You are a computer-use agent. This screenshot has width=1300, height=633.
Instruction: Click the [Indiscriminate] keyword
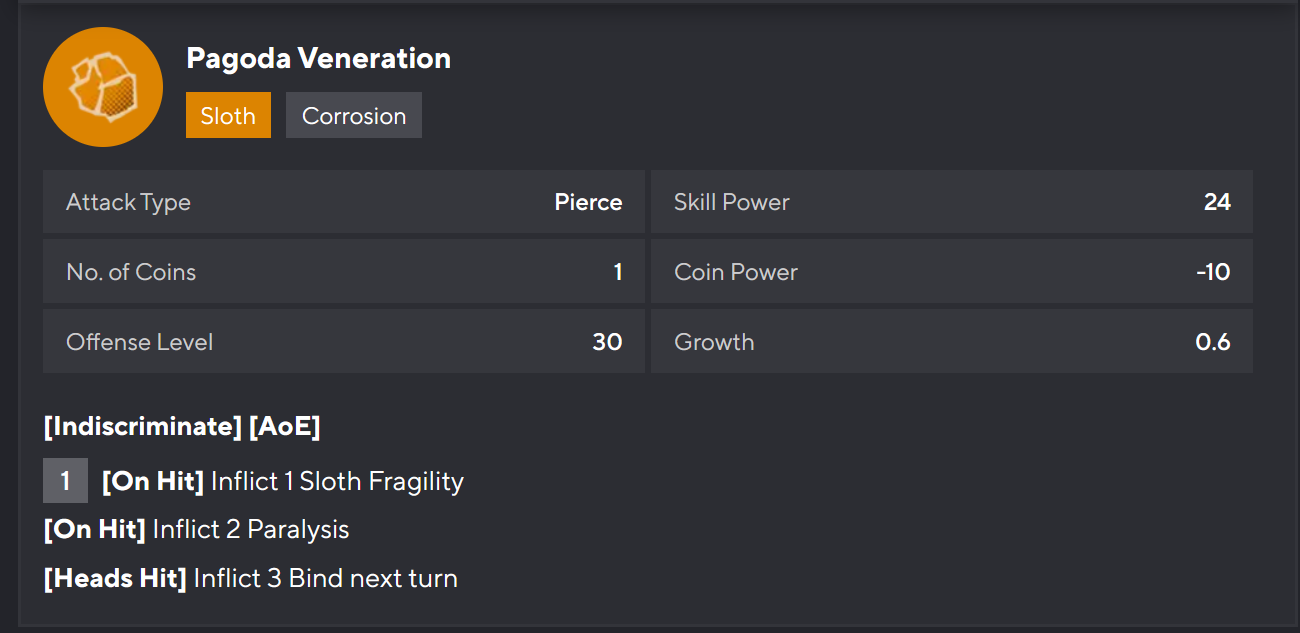coord(143,427)
